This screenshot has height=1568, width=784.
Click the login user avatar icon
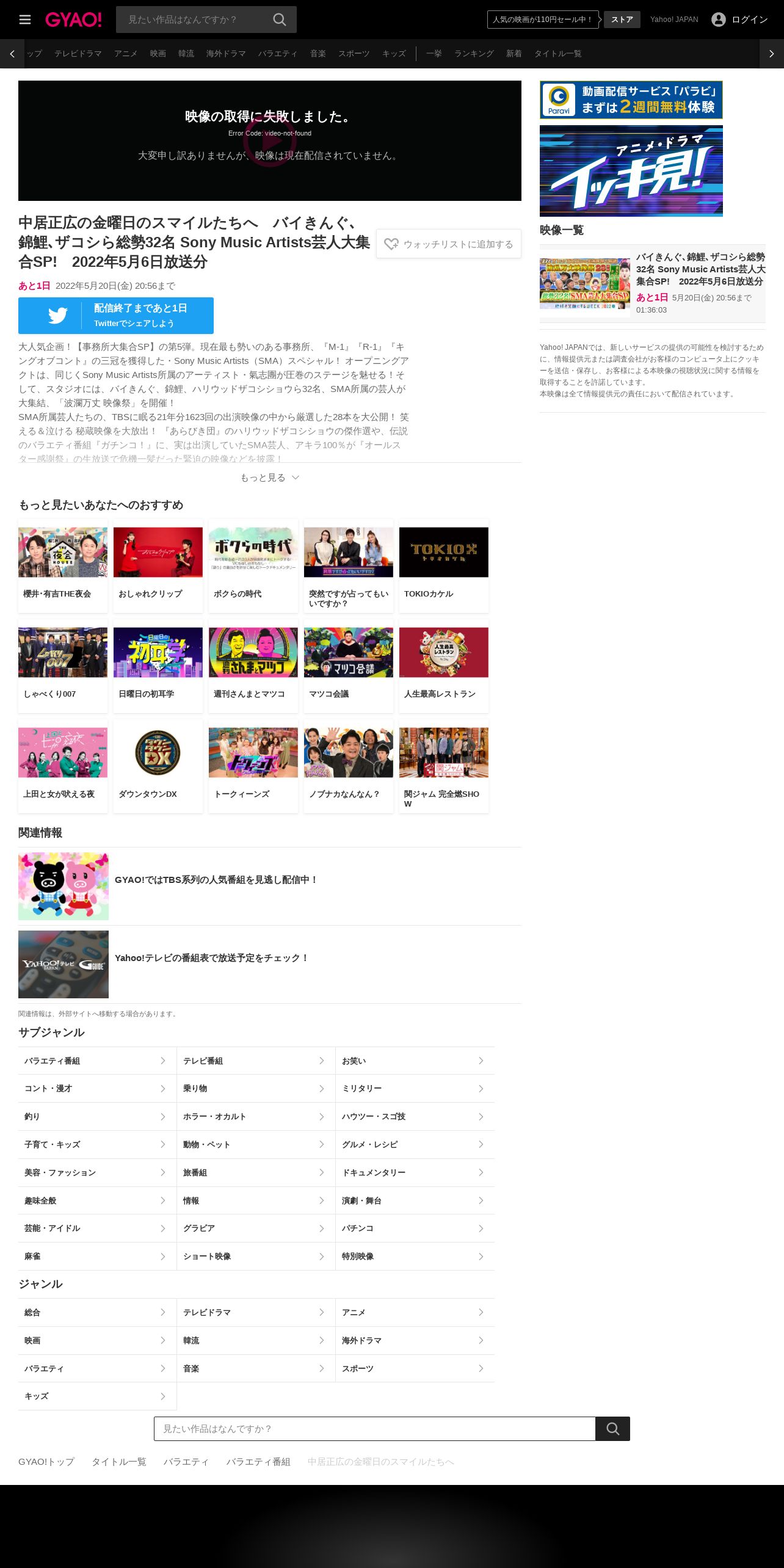pyautogui.click(x=719, y=20)
